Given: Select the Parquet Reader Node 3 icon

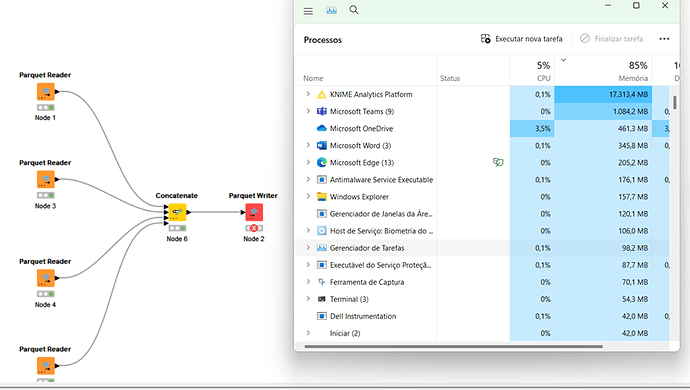Looking at the screenshot, I should pyautogui.click(x=45, y=180).
